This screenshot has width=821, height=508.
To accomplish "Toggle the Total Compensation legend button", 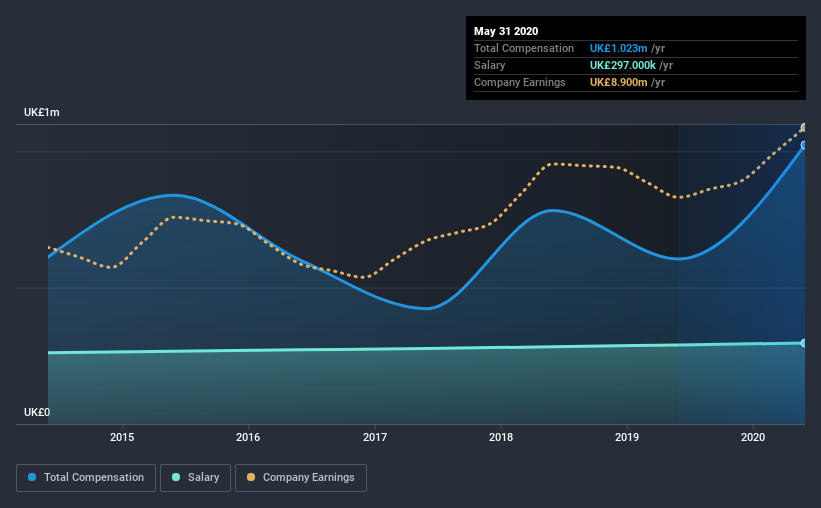I will pos(86,478).
